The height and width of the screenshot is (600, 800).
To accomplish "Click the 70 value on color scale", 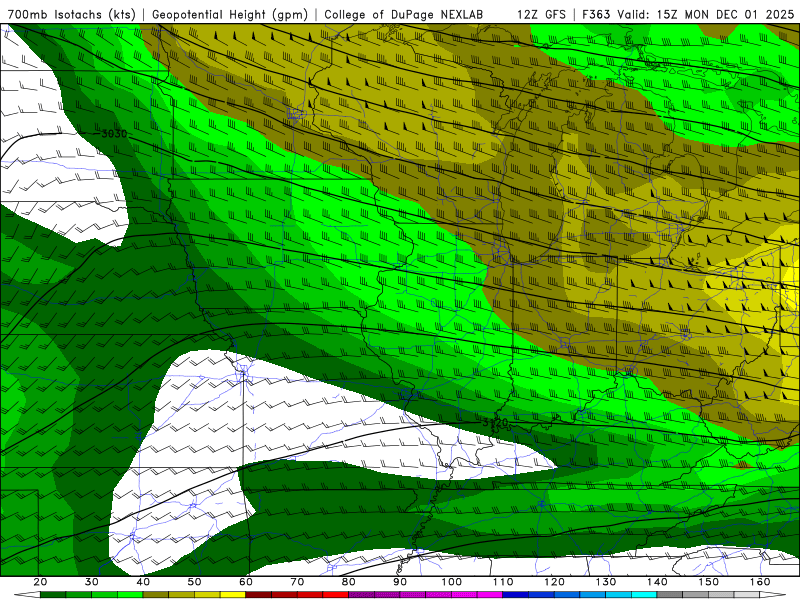I will pyautogui.click(x=297, y=582).
